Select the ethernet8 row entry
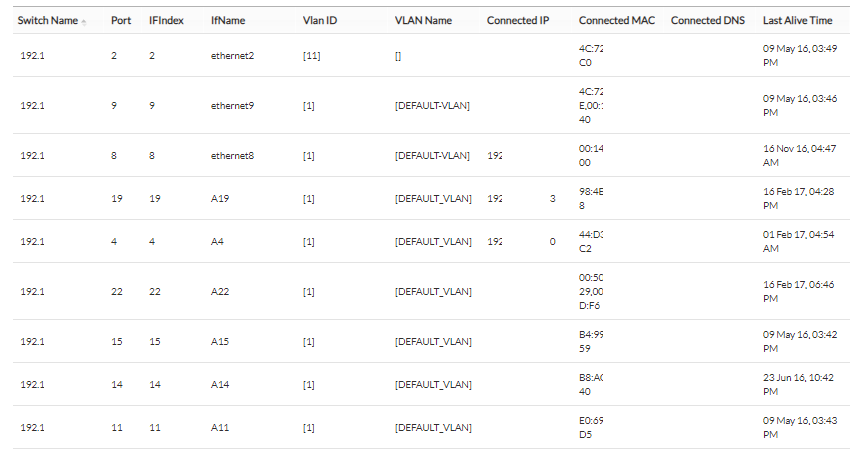 [232, 156]
